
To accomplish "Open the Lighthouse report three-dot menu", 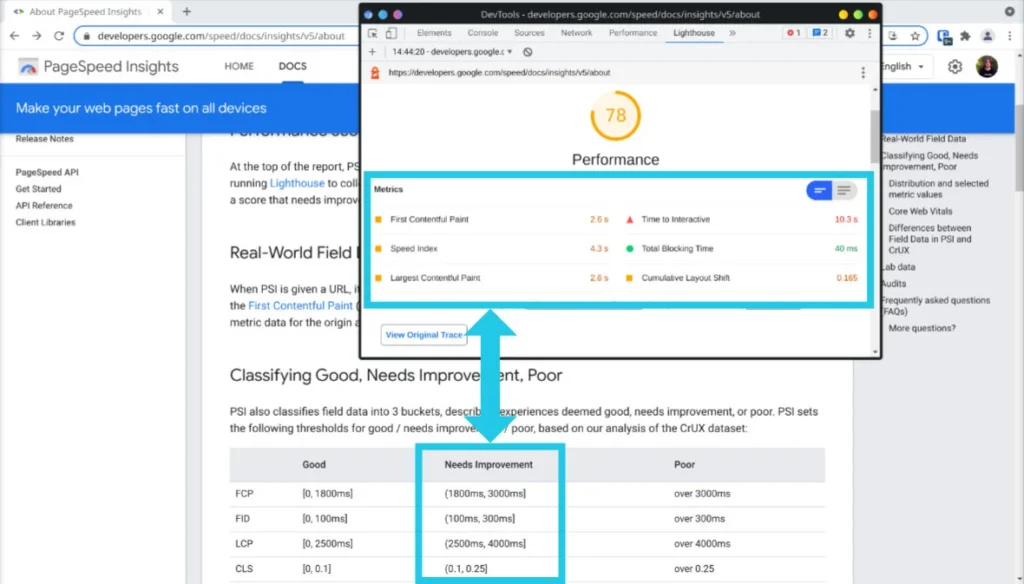I will click(x=863, y=73).
